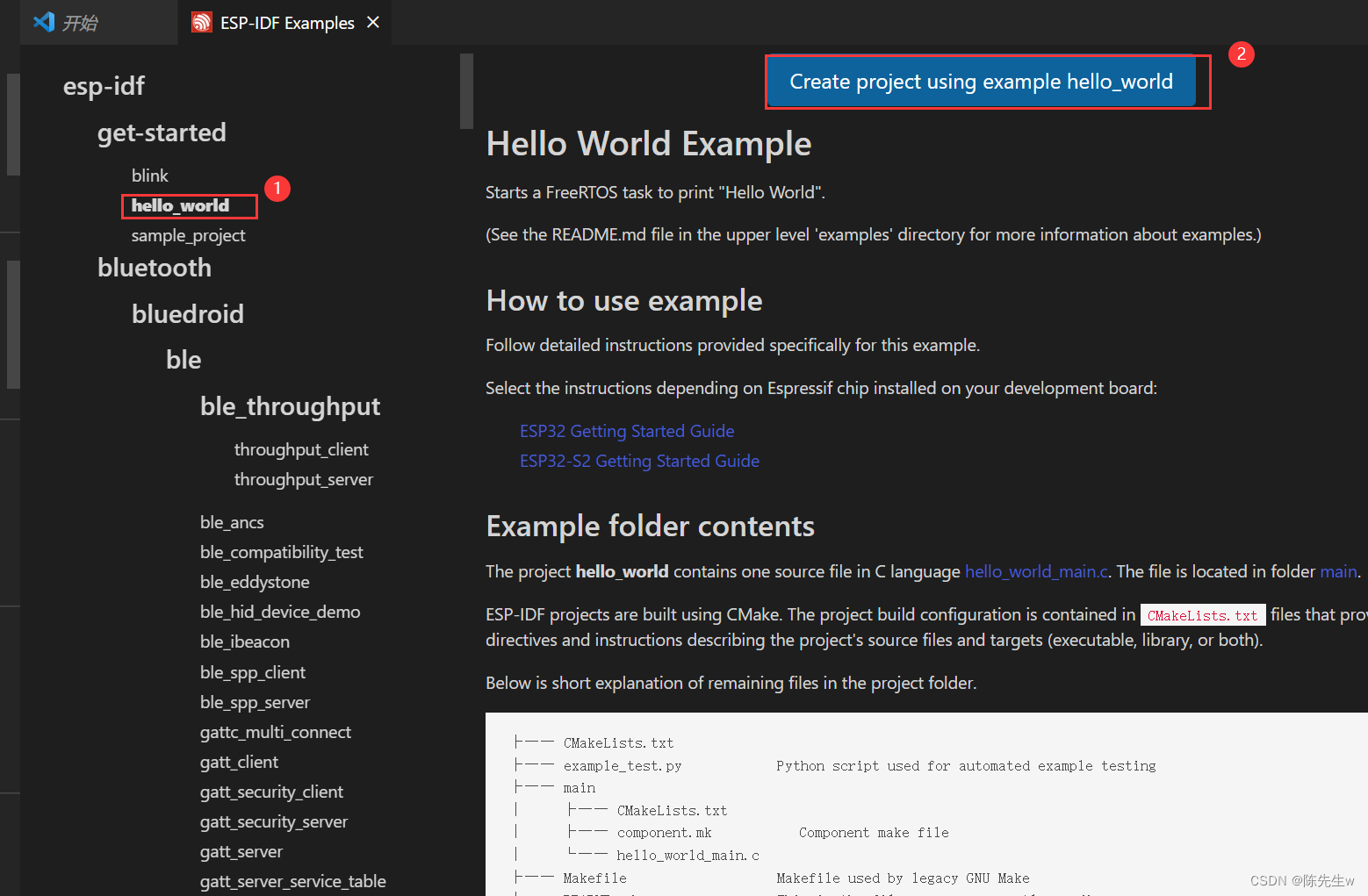Click the How to use example heading
Screen dimensions: 1368x896
[x=624, y=301]
